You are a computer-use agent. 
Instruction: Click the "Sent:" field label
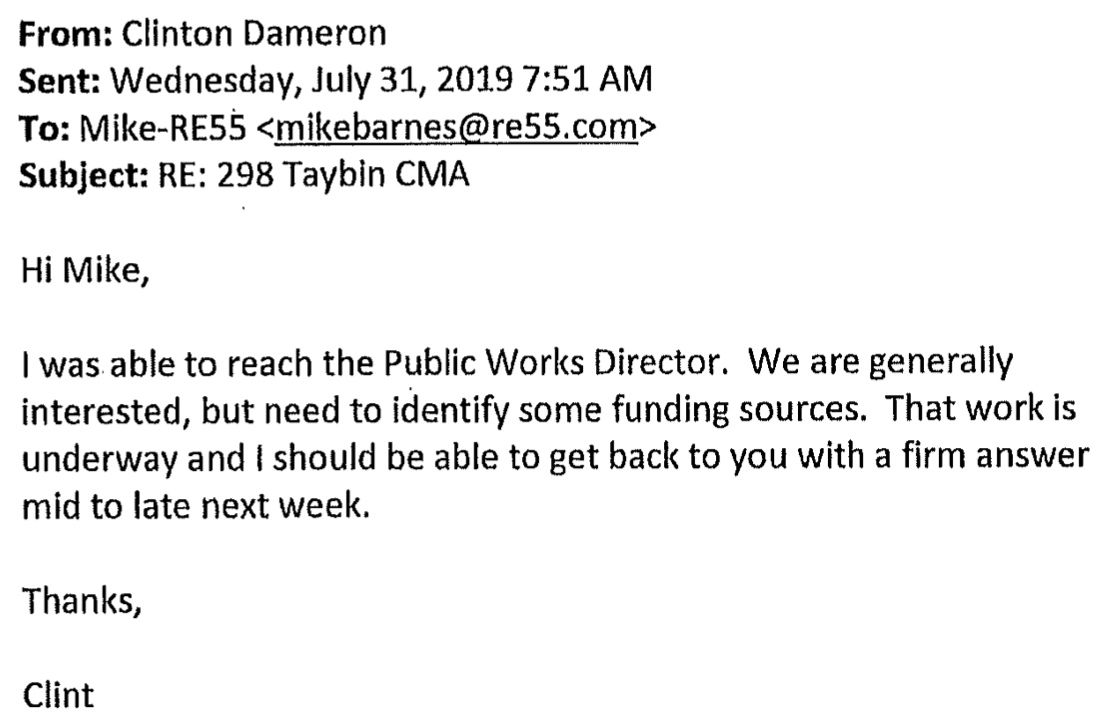[x=59, y=80]
